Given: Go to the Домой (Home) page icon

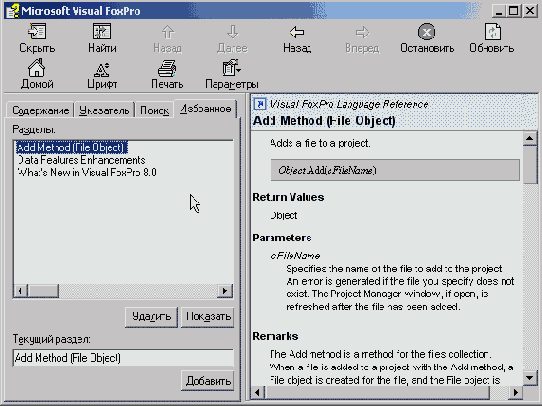Looking at the screenshot, I should click(x=37, y=67).
